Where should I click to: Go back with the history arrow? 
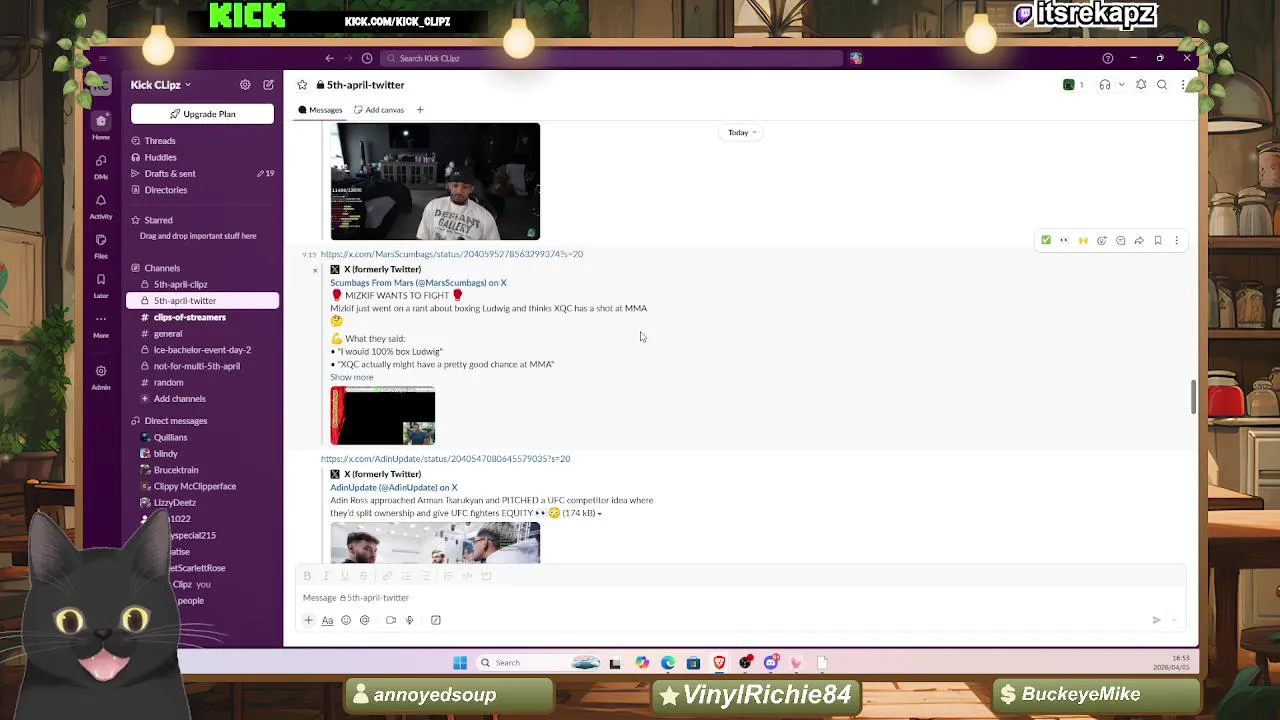click(329, 58)
